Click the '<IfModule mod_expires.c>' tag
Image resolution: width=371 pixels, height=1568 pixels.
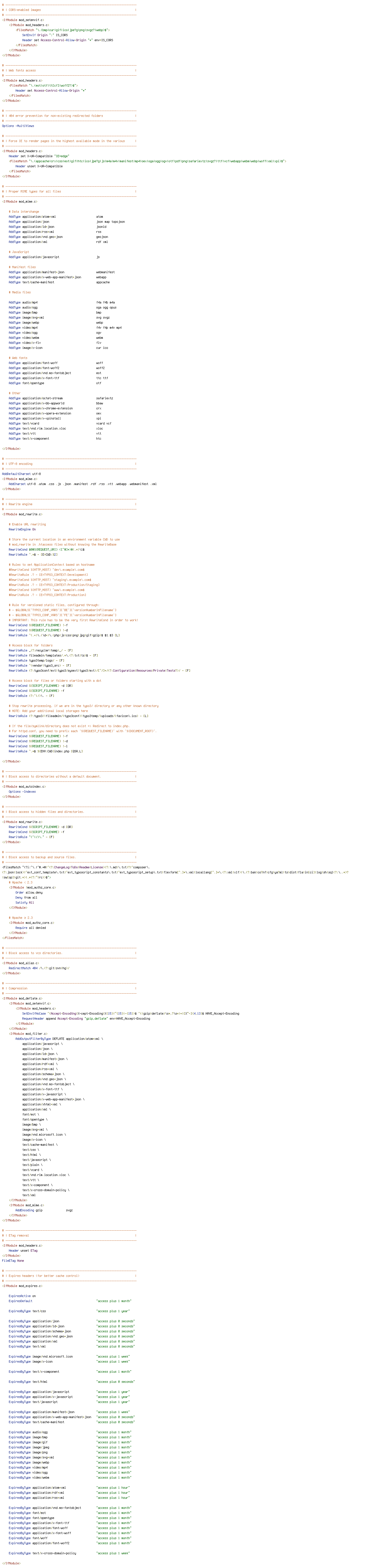[22, 1286]
